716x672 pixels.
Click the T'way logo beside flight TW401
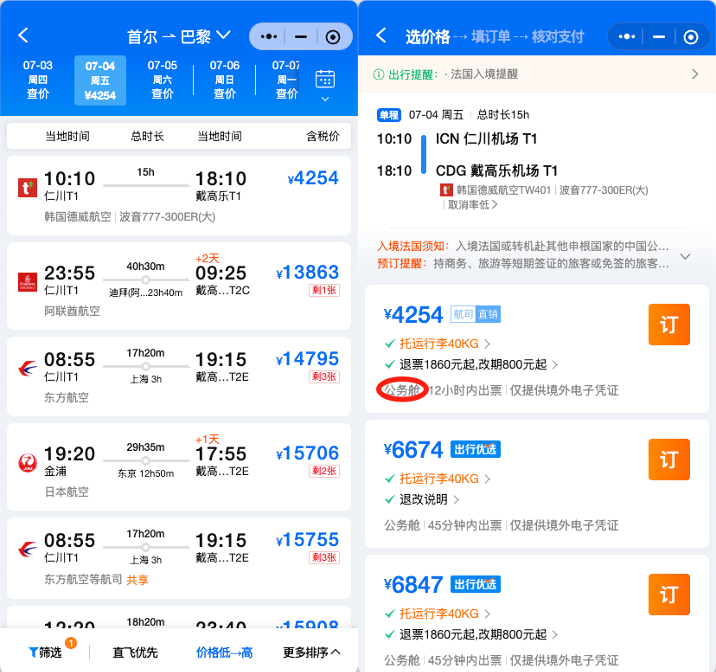[446, 190]
